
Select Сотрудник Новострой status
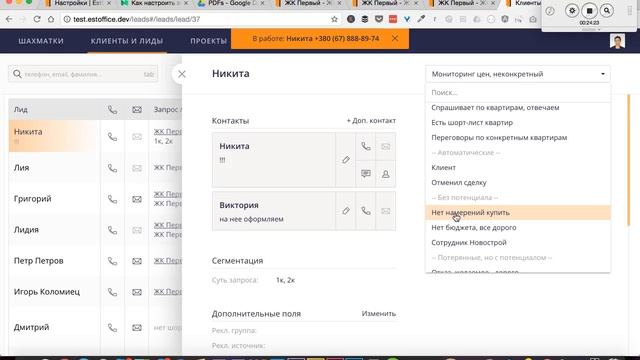[518, 242]
